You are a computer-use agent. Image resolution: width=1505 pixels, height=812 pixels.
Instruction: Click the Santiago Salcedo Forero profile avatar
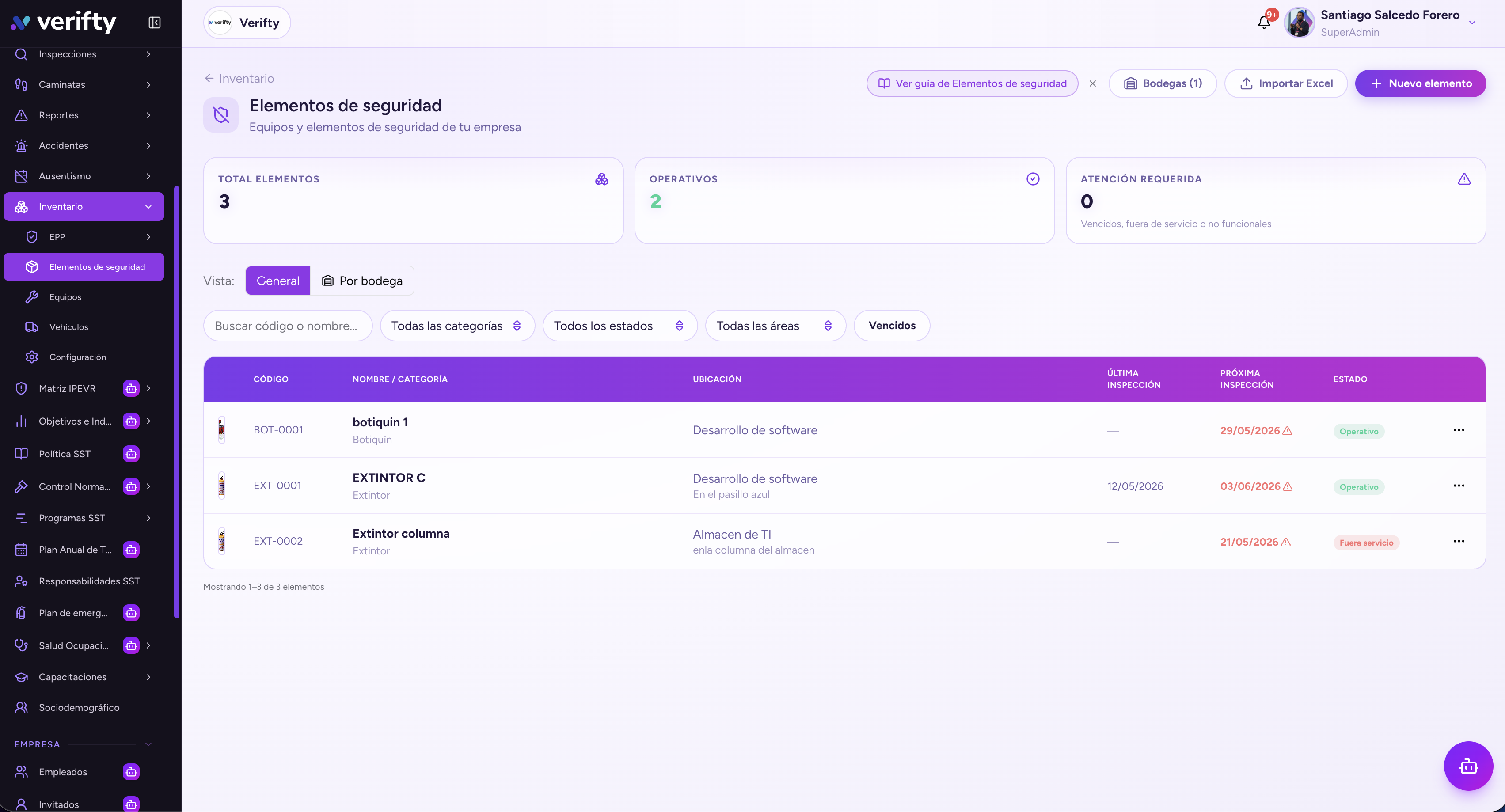(1300, 23)
